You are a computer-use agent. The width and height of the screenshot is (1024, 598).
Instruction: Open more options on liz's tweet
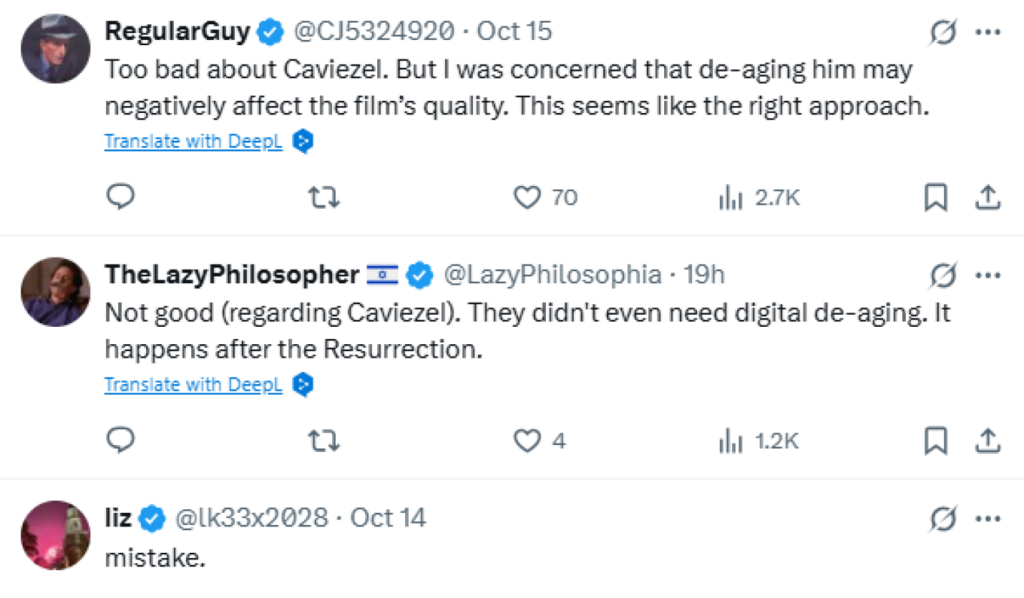pos(988,518)
